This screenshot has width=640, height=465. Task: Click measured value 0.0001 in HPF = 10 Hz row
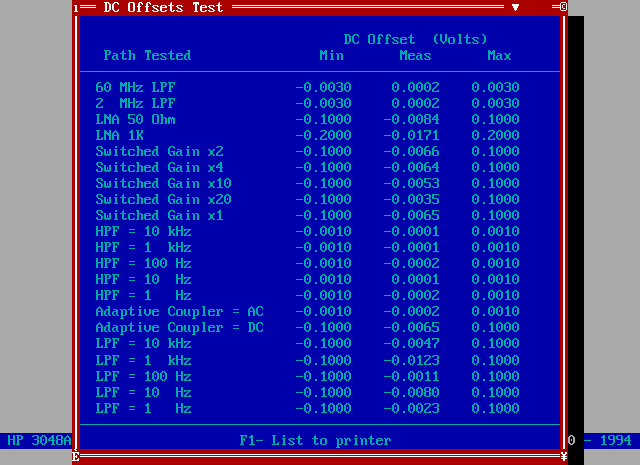[x=416, y=280]
